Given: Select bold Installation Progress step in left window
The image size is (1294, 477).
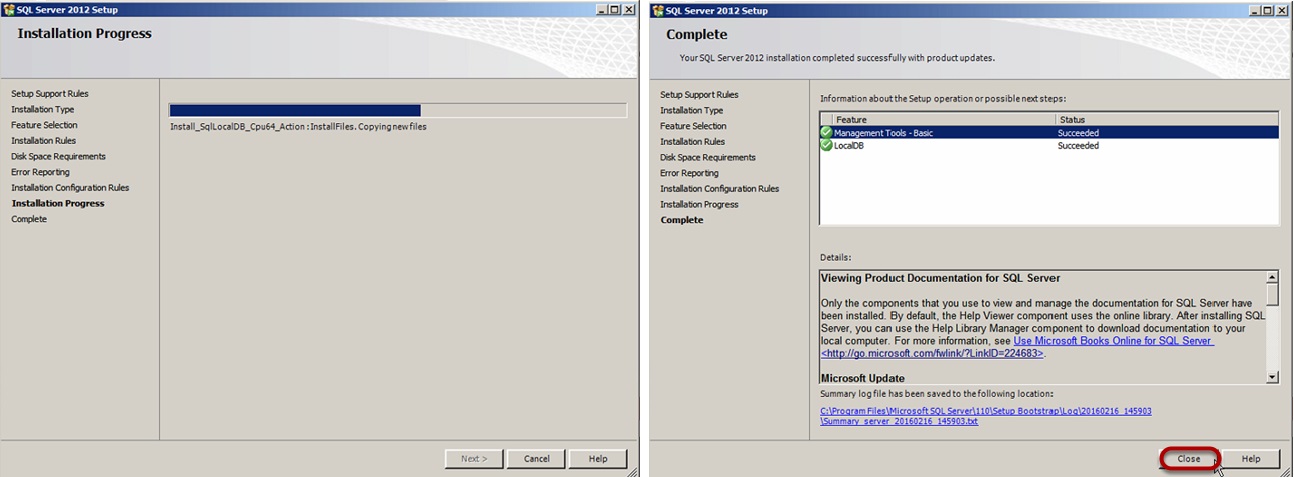Looking at the screenshot, I should (x=58, y=203).
